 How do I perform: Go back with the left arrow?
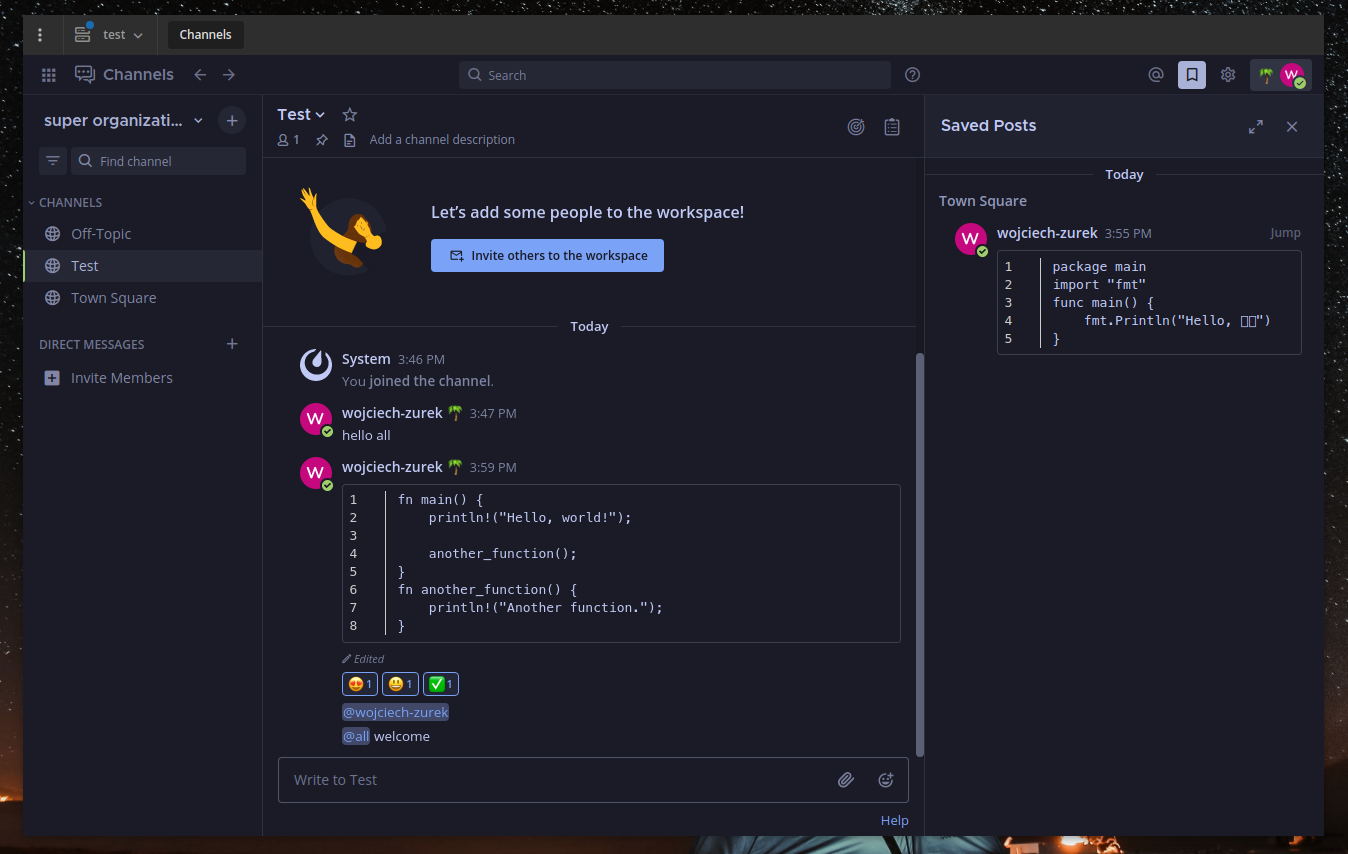tap(200, 75)
